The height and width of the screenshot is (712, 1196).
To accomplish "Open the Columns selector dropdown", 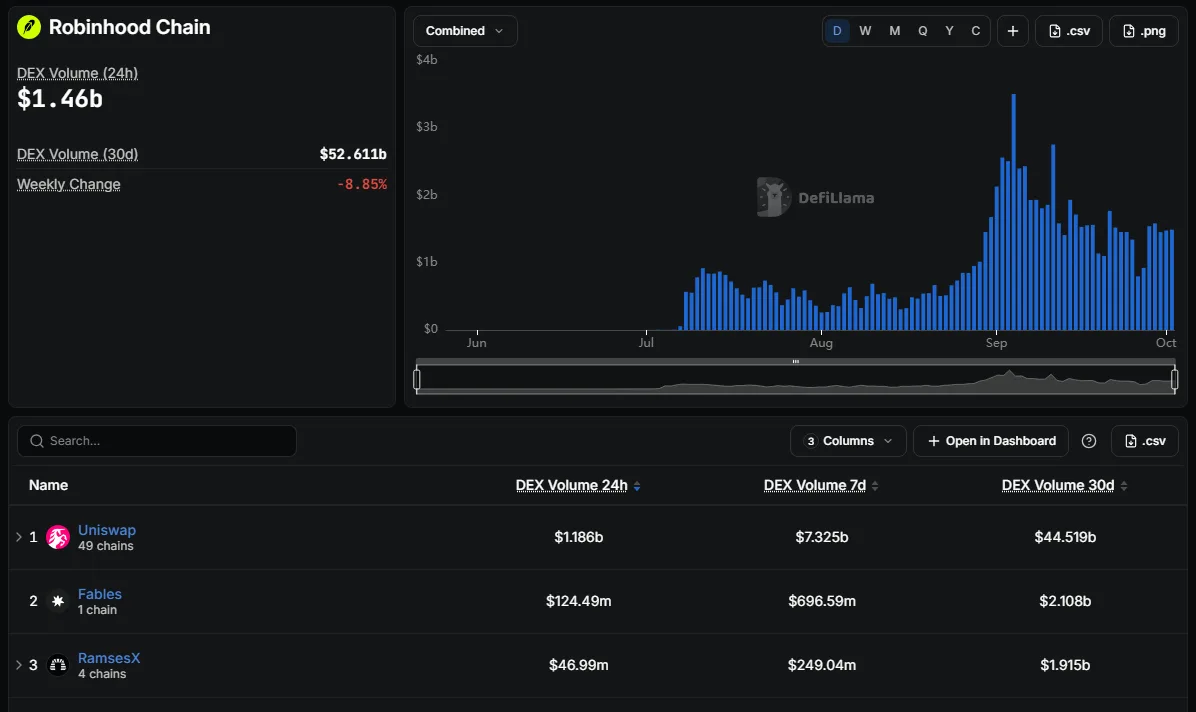I will tap(848, 441).
